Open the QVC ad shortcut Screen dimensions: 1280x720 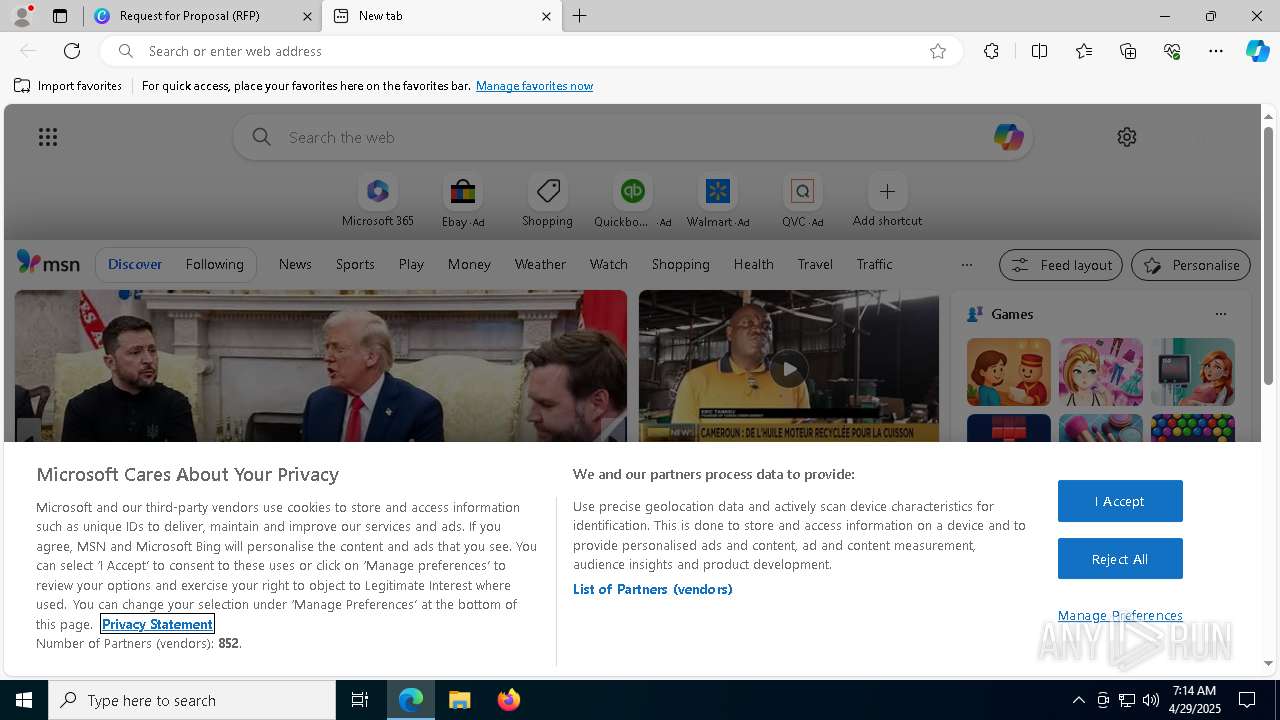point(802,201)
